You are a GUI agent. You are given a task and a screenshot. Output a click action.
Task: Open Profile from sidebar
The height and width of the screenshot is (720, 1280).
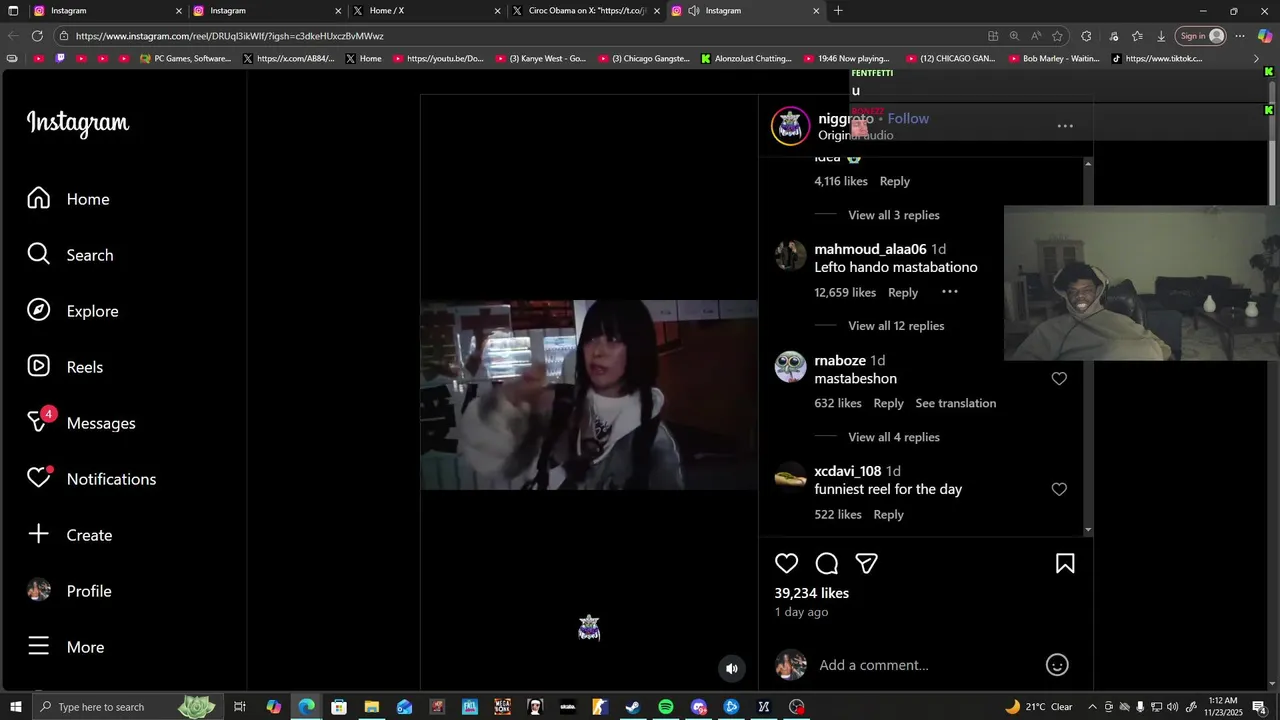pos(69,591)
